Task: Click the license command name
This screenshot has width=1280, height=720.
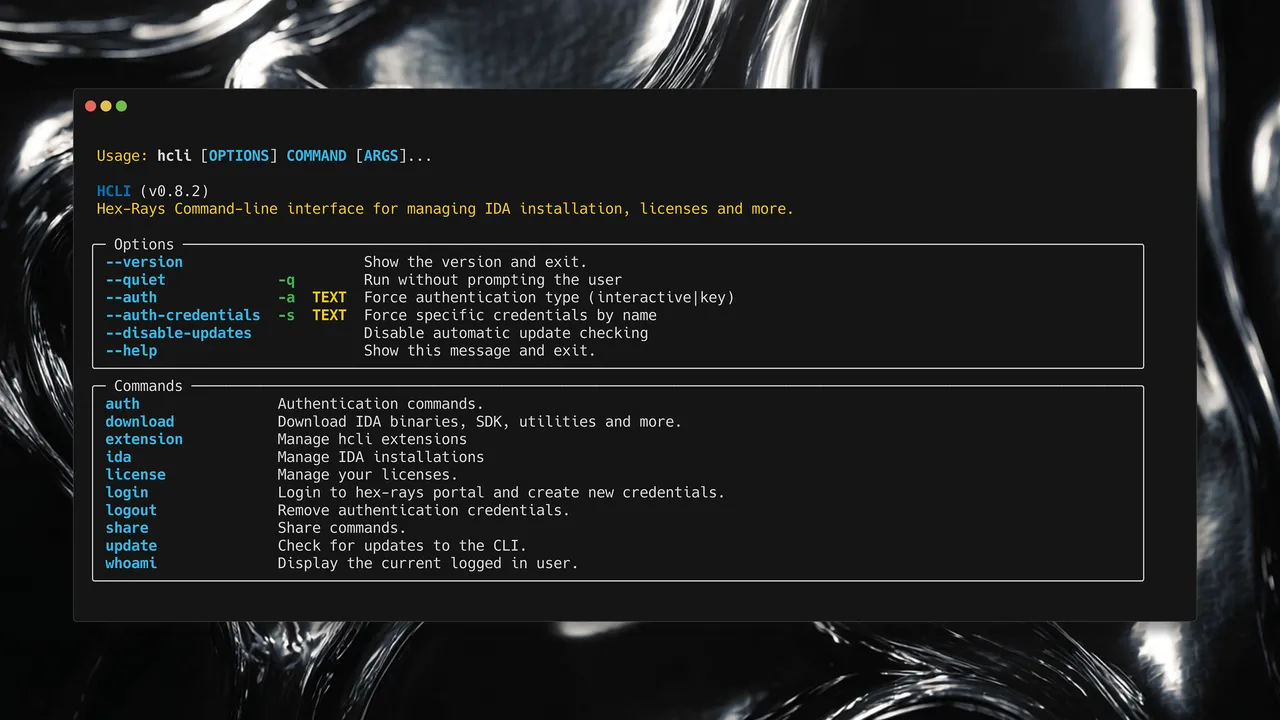Action: click(x=136, y=475)
